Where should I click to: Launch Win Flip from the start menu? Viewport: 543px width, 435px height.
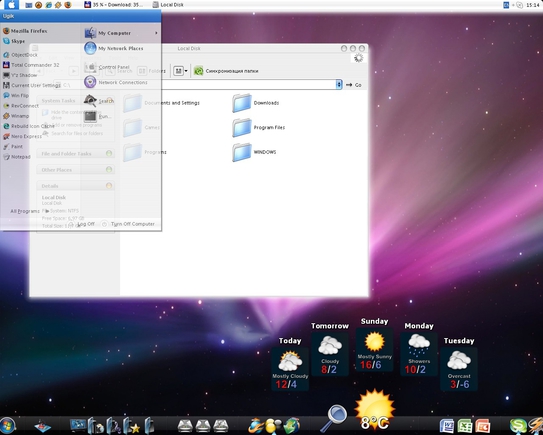pyautogui.click(x=16, y=95)
